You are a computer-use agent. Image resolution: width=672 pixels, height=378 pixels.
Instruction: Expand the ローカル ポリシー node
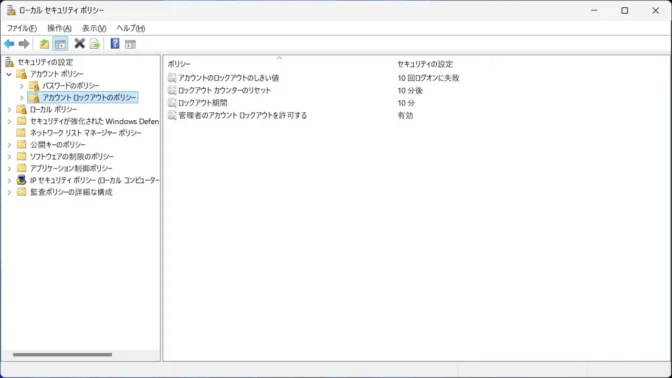(x=9, y=110)
